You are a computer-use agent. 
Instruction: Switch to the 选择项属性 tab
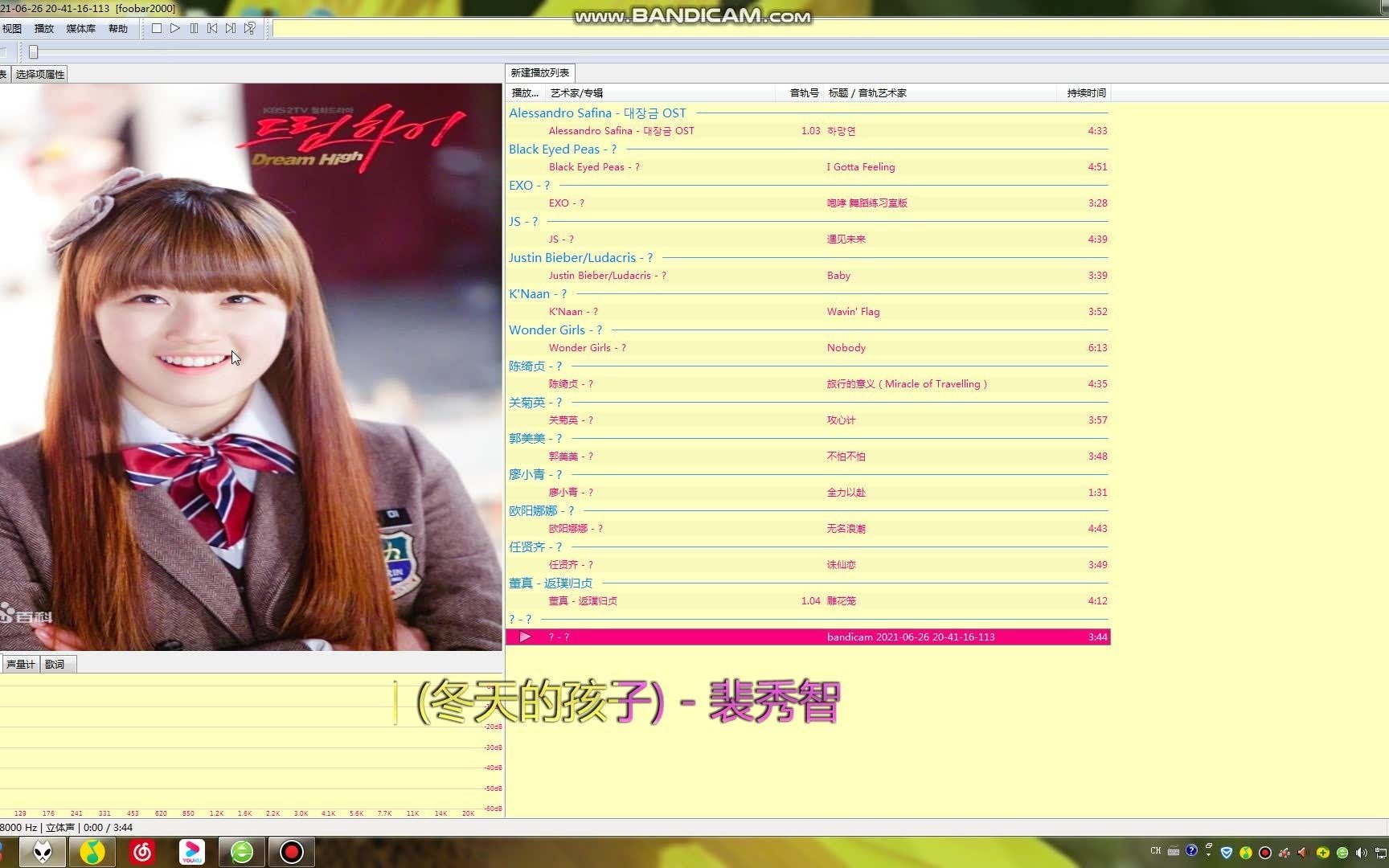point(40,74)
